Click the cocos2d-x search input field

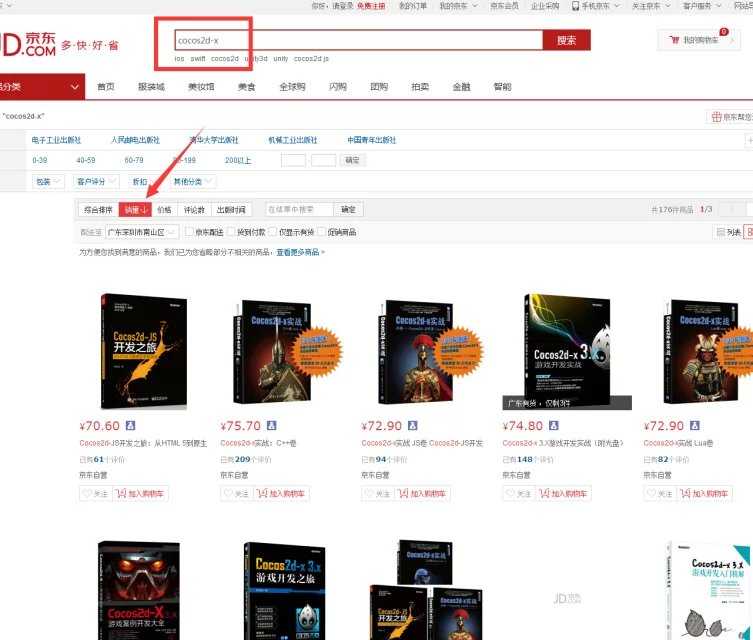coord(359,40)
